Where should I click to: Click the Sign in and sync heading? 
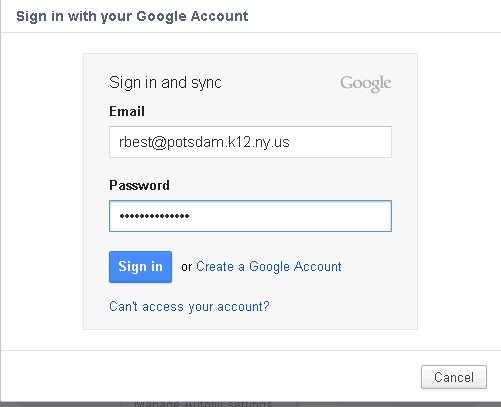pos(165,82)
